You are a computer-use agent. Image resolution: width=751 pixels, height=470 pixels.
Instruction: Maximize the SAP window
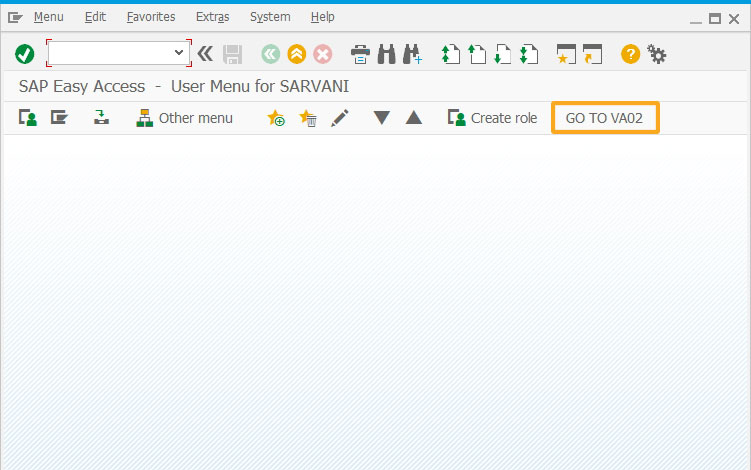(715, 19)
